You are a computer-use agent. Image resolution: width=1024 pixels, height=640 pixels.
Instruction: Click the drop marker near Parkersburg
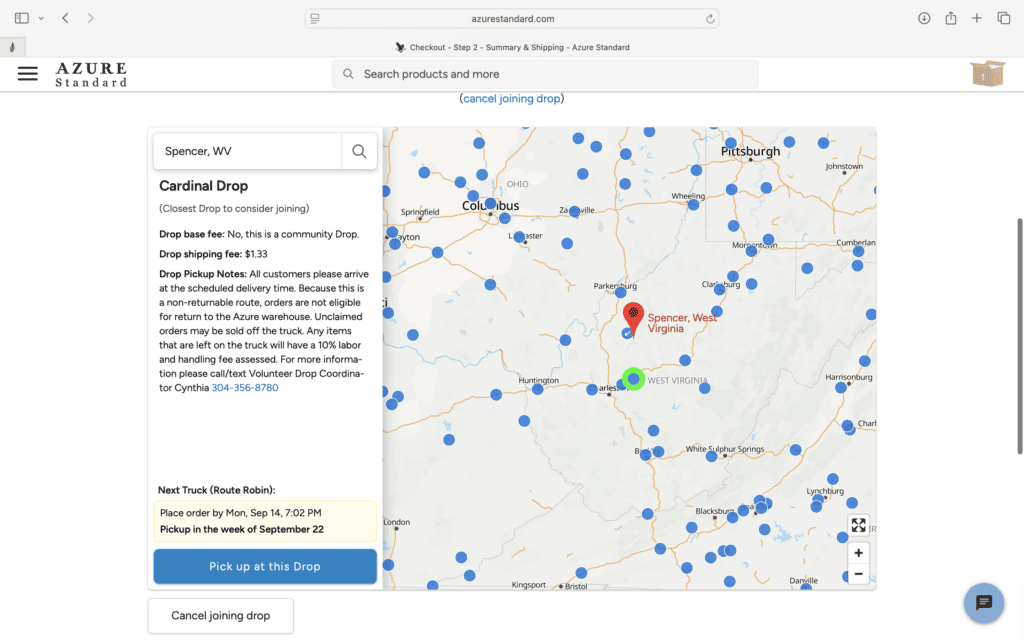(620, 292)
